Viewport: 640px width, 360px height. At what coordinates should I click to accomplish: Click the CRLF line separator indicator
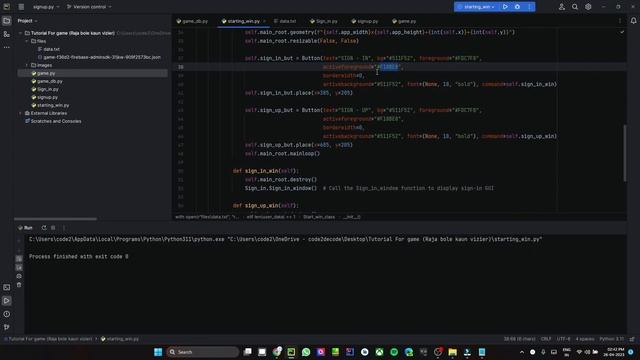coord(546,339)
